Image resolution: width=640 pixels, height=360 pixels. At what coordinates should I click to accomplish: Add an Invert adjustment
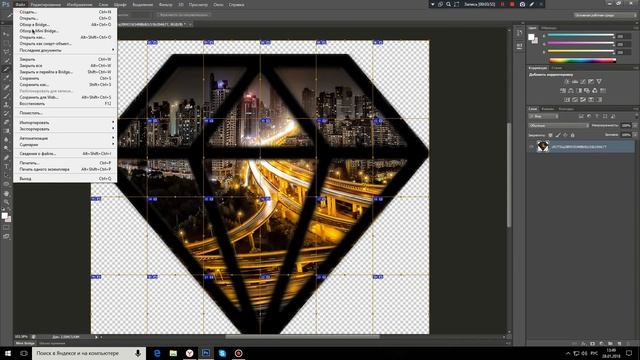[x=567, y=100]
